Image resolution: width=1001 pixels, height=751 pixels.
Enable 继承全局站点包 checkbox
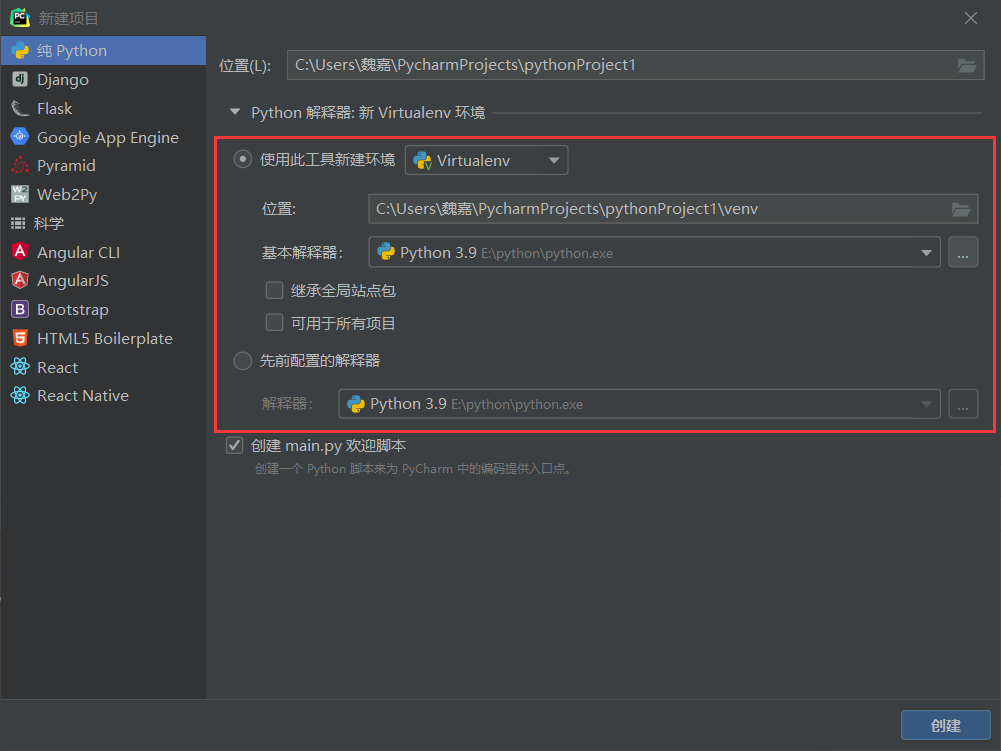(275, 291)
